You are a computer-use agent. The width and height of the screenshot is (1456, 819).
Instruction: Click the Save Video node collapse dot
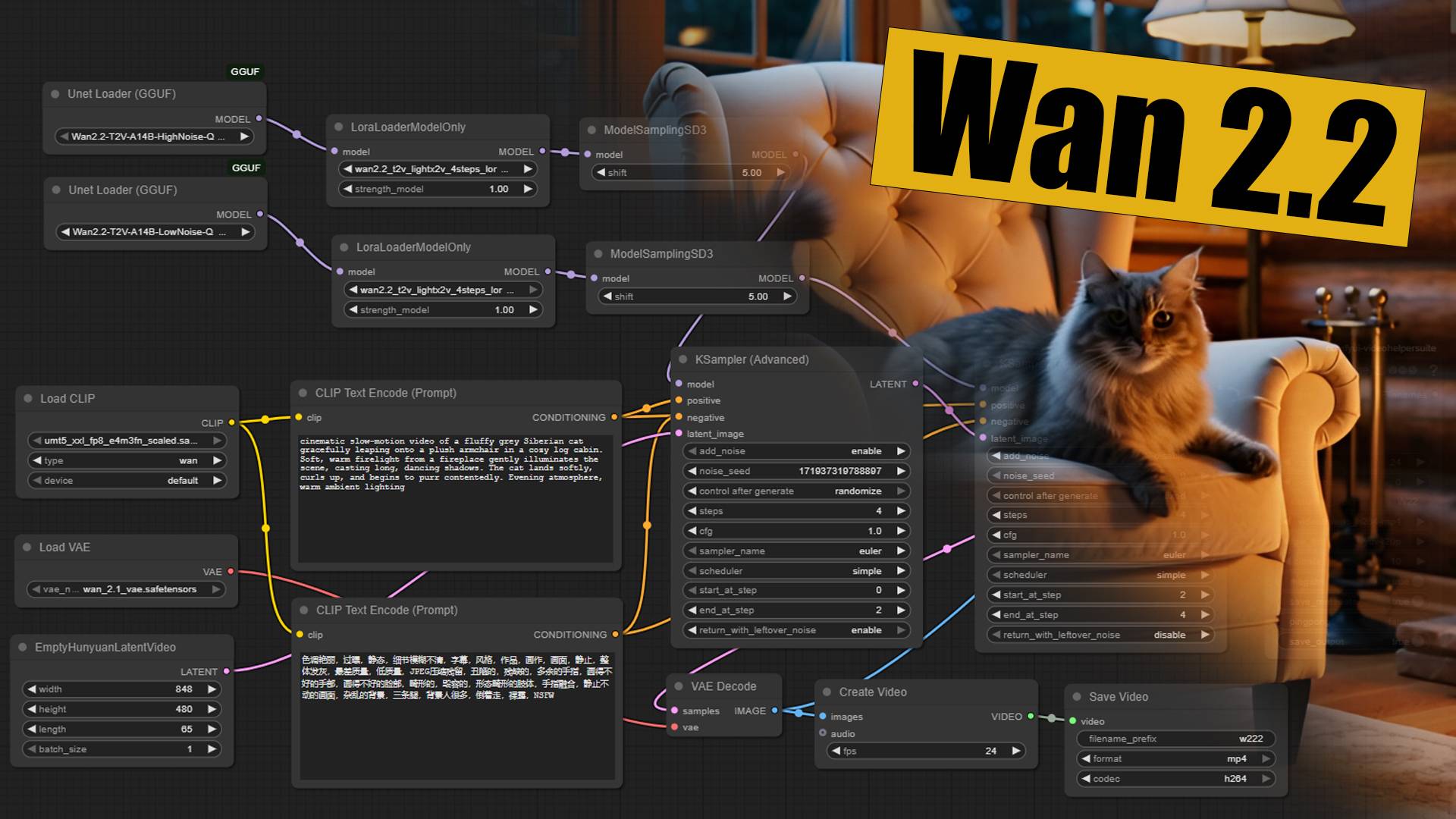coord(1077,696)
